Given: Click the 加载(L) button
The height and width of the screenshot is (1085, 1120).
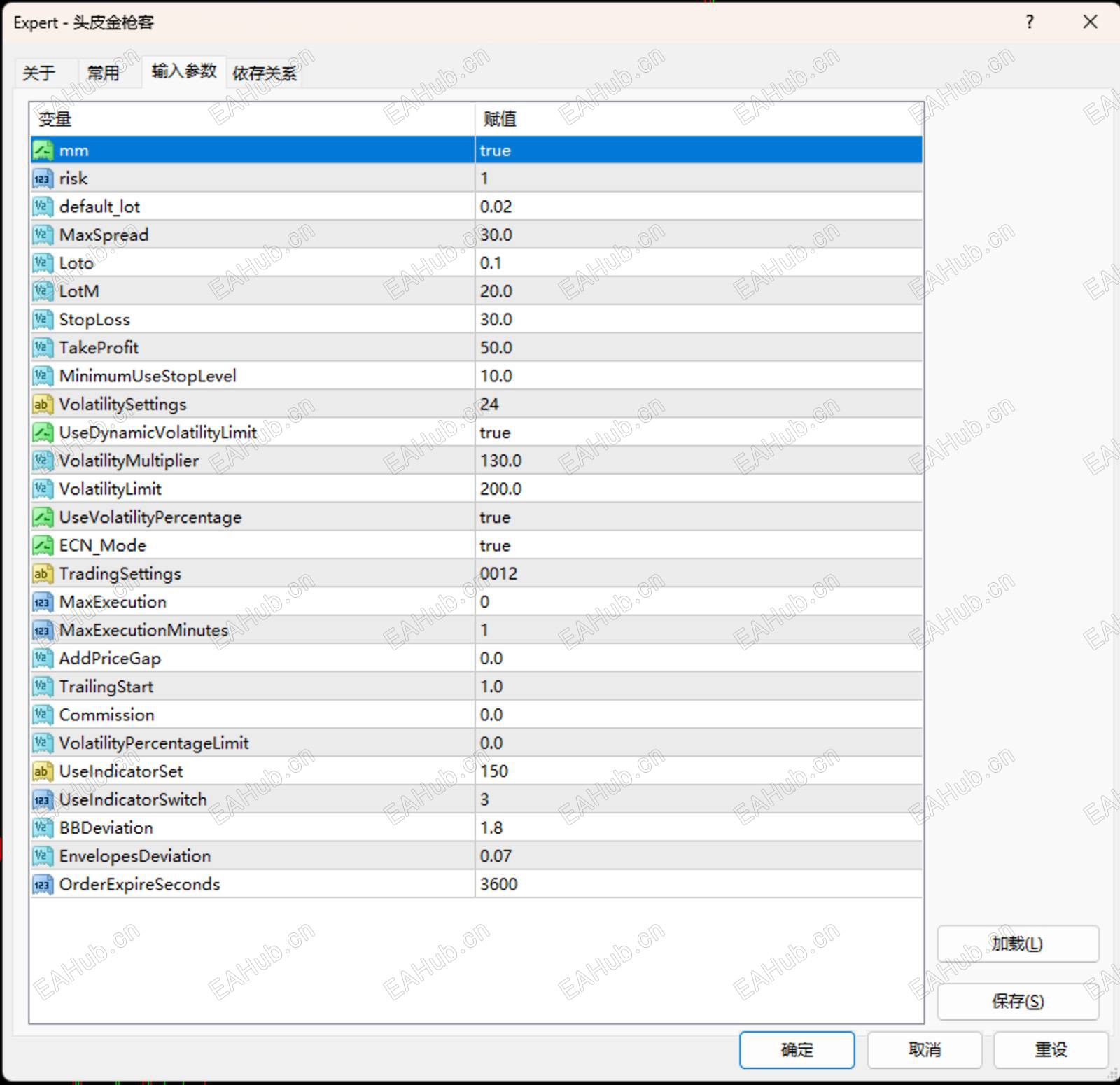Looking at the screenshot, I should click(1018, 944).
